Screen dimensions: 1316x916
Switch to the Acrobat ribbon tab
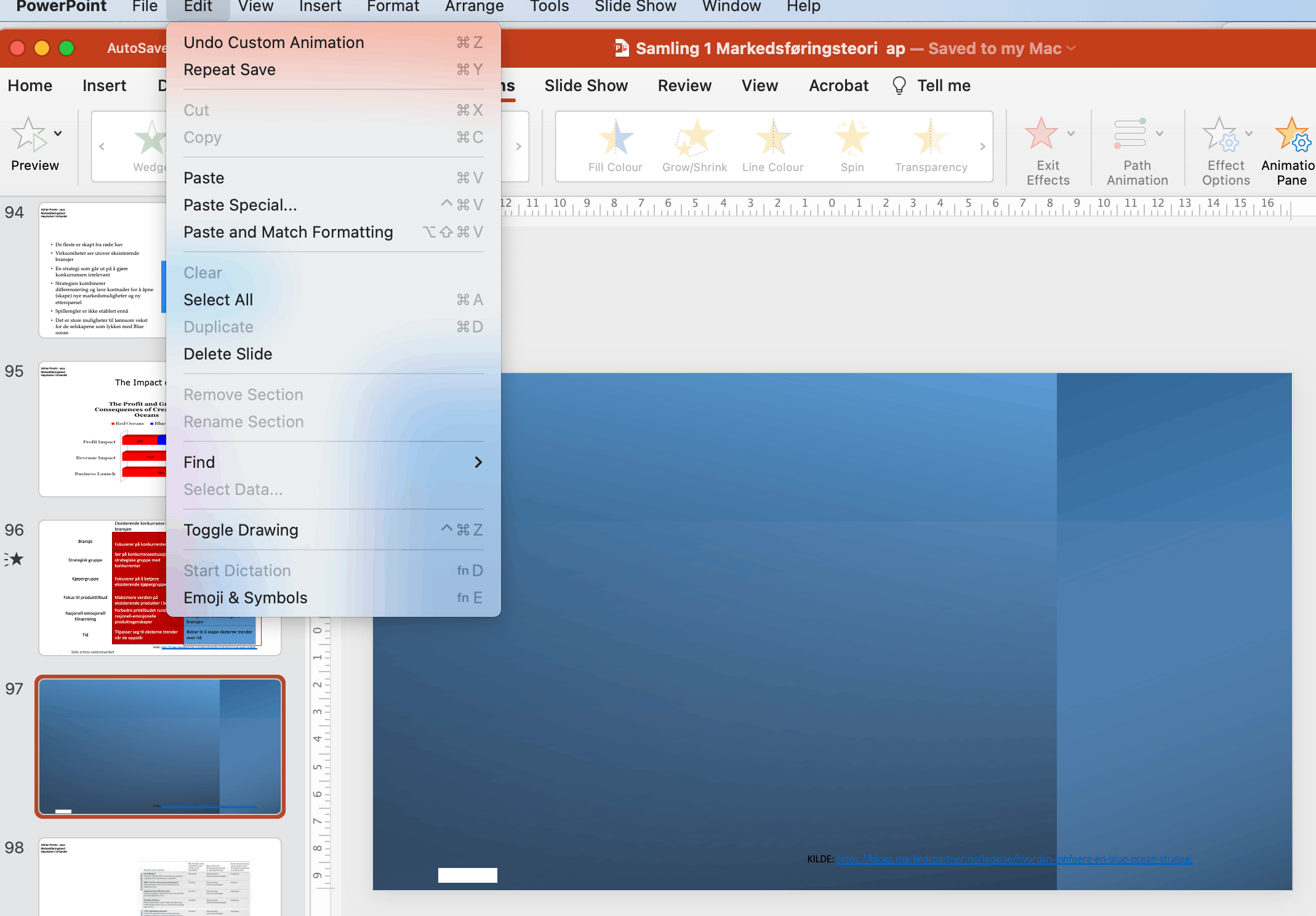click(838, 86)
